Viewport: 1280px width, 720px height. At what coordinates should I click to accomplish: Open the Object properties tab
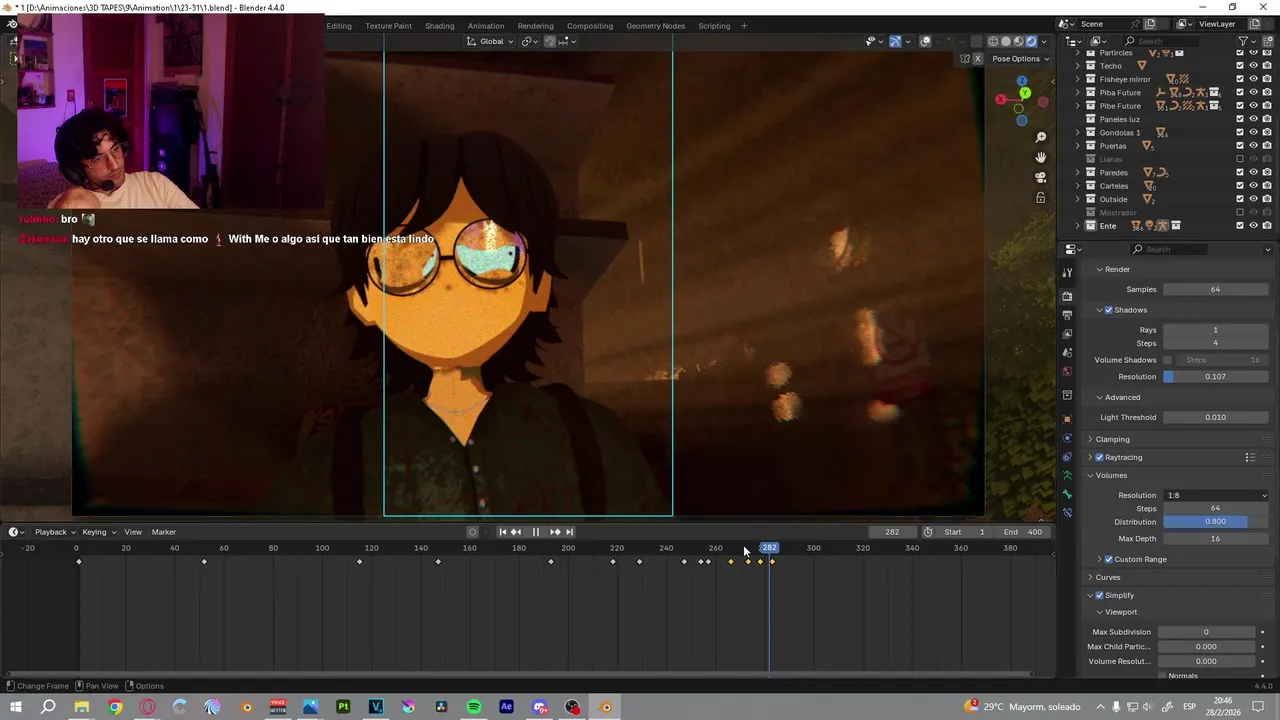pyautogui.click(x=1067, y=419)
